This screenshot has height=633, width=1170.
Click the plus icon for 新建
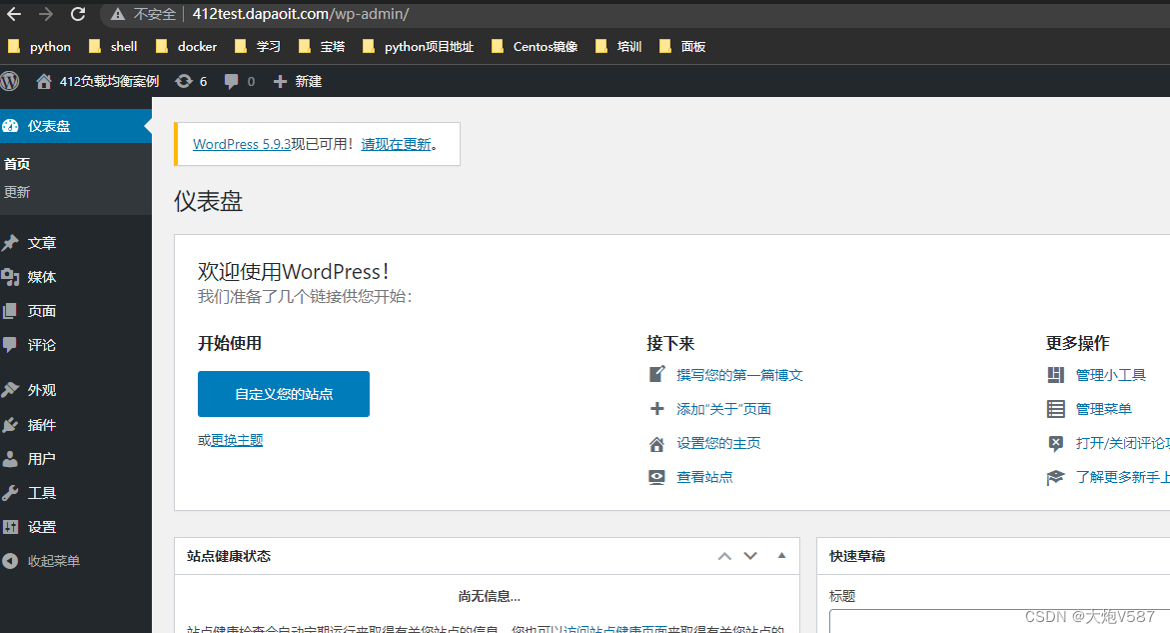tap(280, 81)
